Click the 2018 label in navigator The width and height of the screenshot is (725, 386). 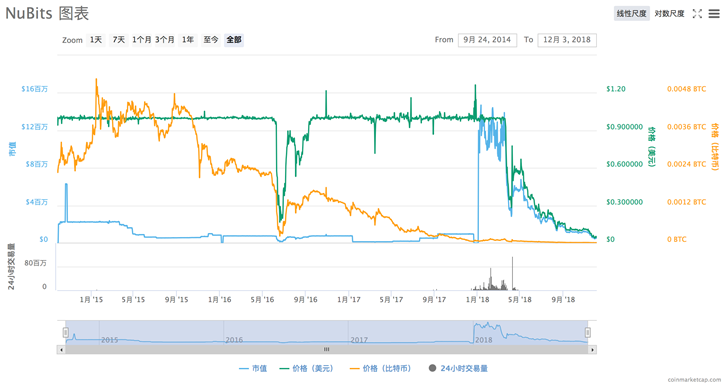click(484, 340)
